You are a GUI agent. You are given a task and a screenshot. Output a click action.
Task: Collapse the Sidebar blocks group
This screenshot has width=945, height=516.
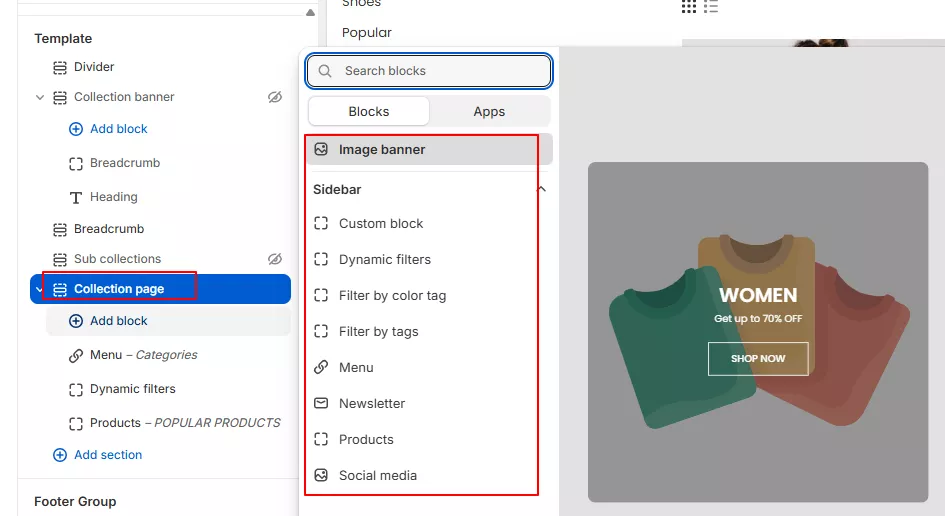[x=541, y=189]
